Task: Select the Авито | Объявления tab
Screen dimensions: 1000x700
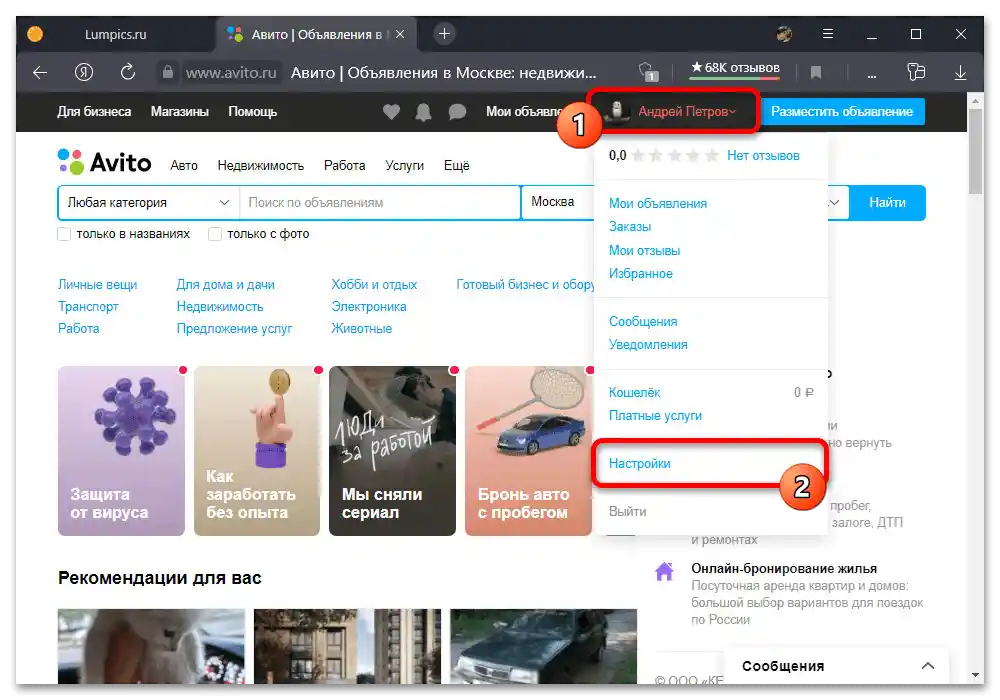Action: tap(316, 34)
